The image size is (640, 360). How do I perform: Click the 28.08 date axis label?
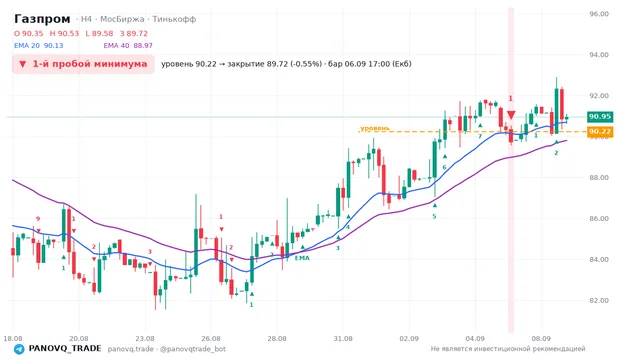point(277,339)
